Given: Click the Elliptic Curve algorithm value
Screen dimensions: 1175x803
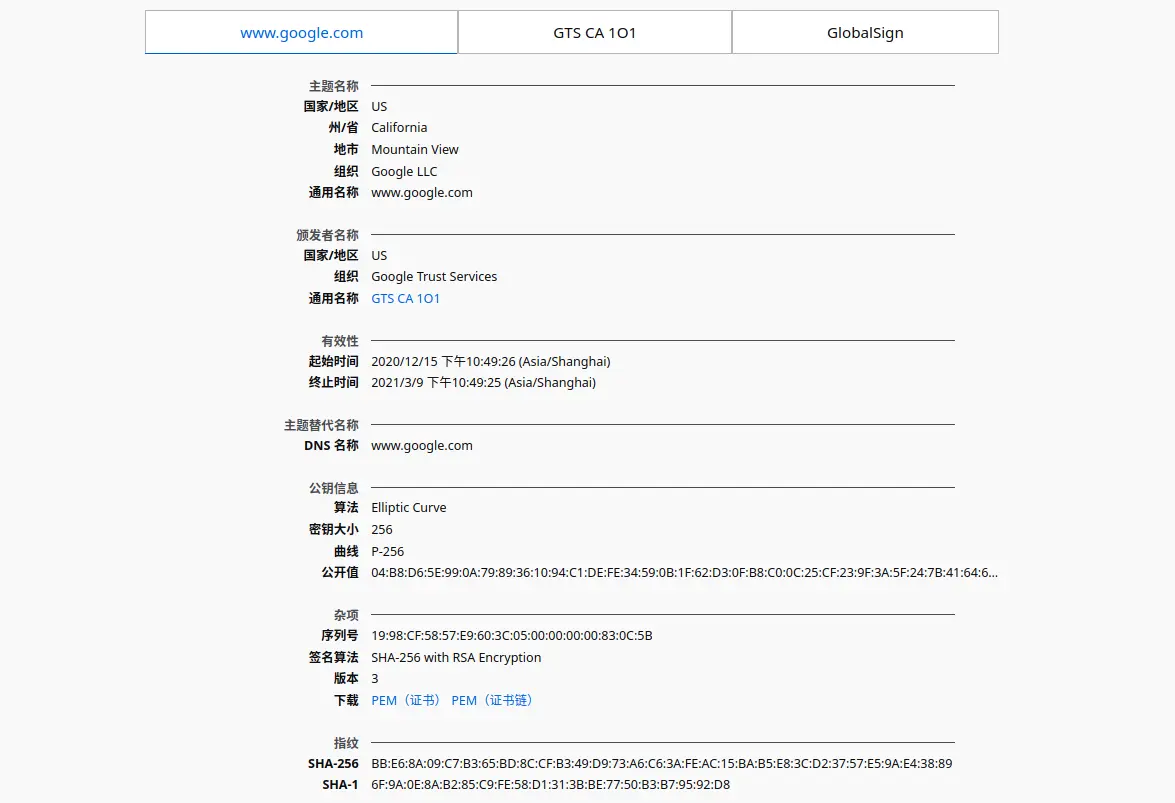Looking at the screenshot, I should click(408, 507).
